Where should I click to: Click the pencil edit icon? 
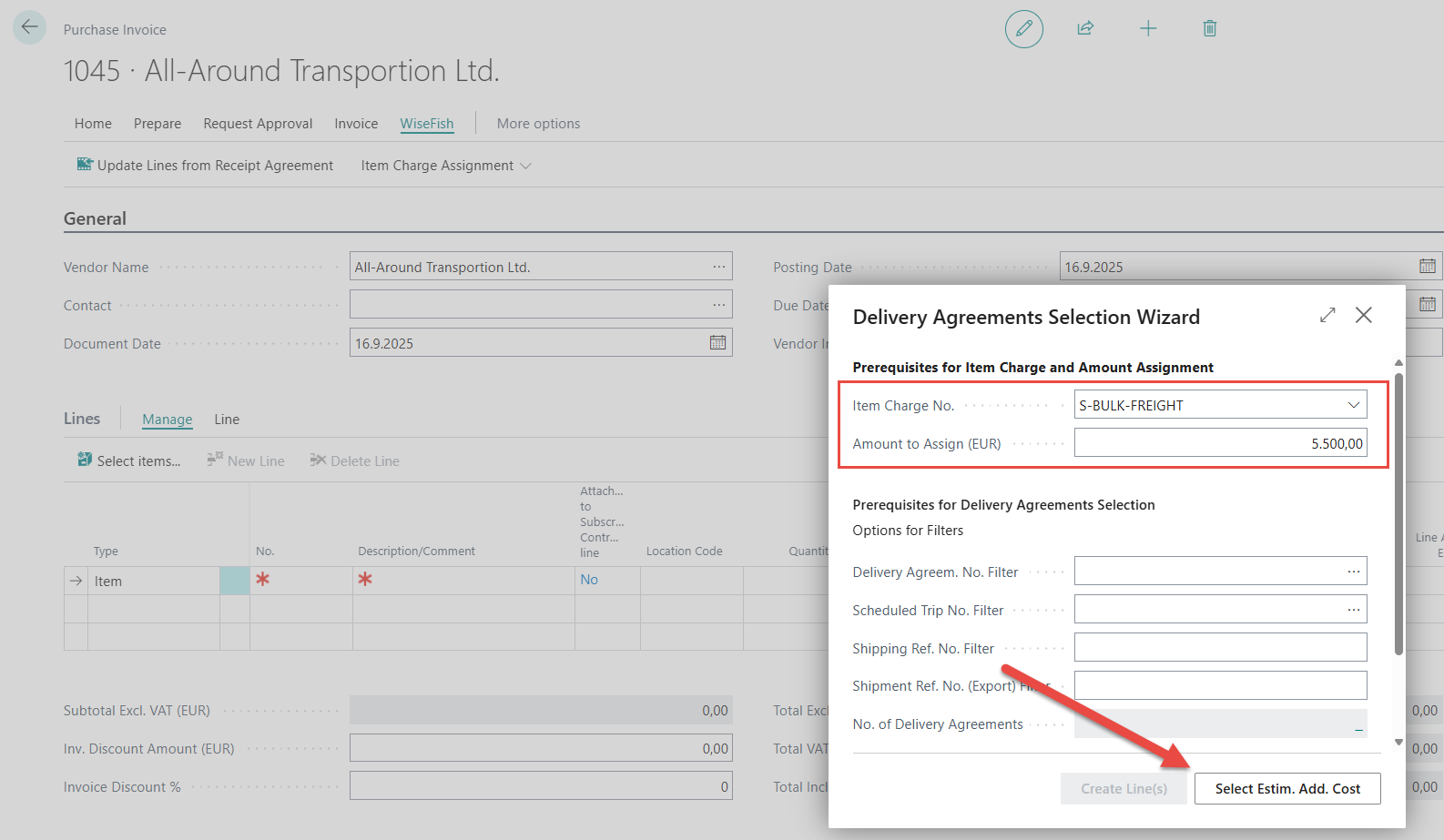(1023, 29)
